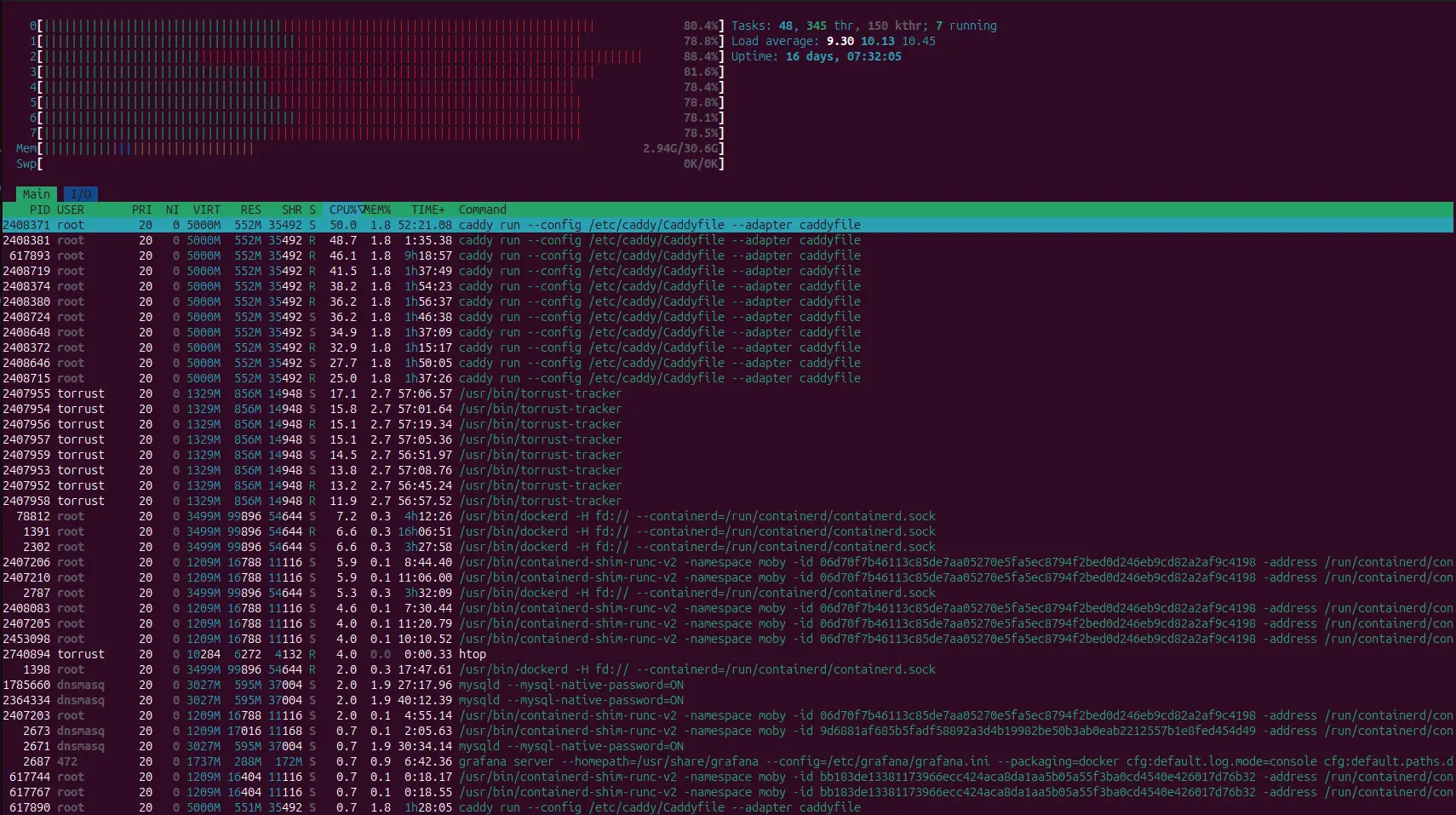
Task: Select caddy process row PID 2408648
Action: click(x=728, y=332)
